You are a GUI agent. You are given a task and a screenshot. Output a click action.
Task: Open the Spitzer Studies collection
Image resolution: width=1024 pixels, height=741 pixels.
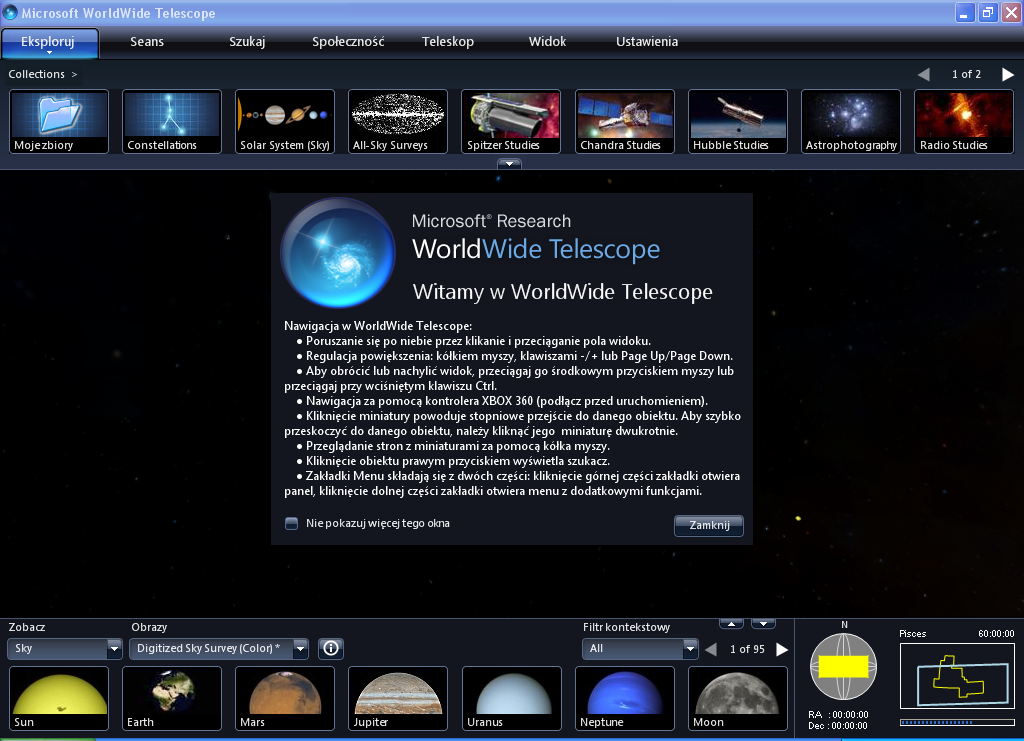click(x=510, y=118)
